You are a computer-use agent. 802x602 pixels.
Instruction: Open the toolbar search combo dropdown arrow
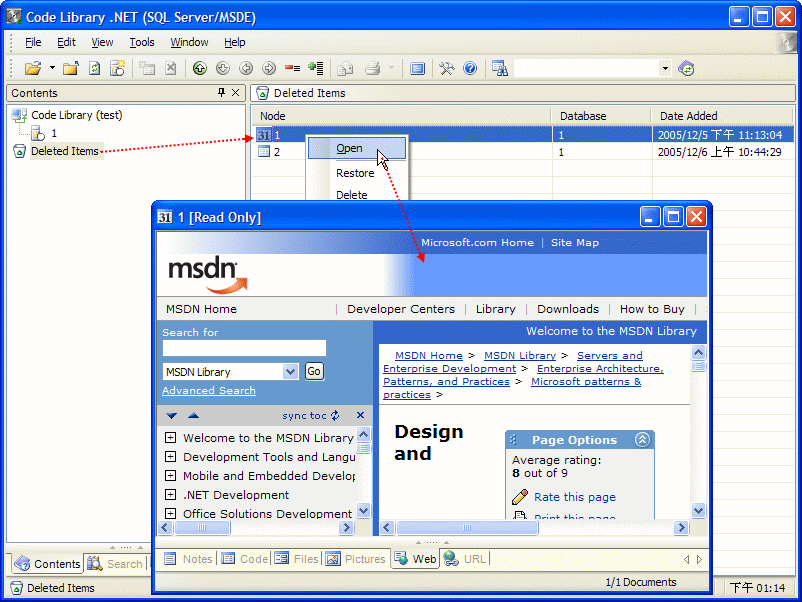(x=665, y=68)
